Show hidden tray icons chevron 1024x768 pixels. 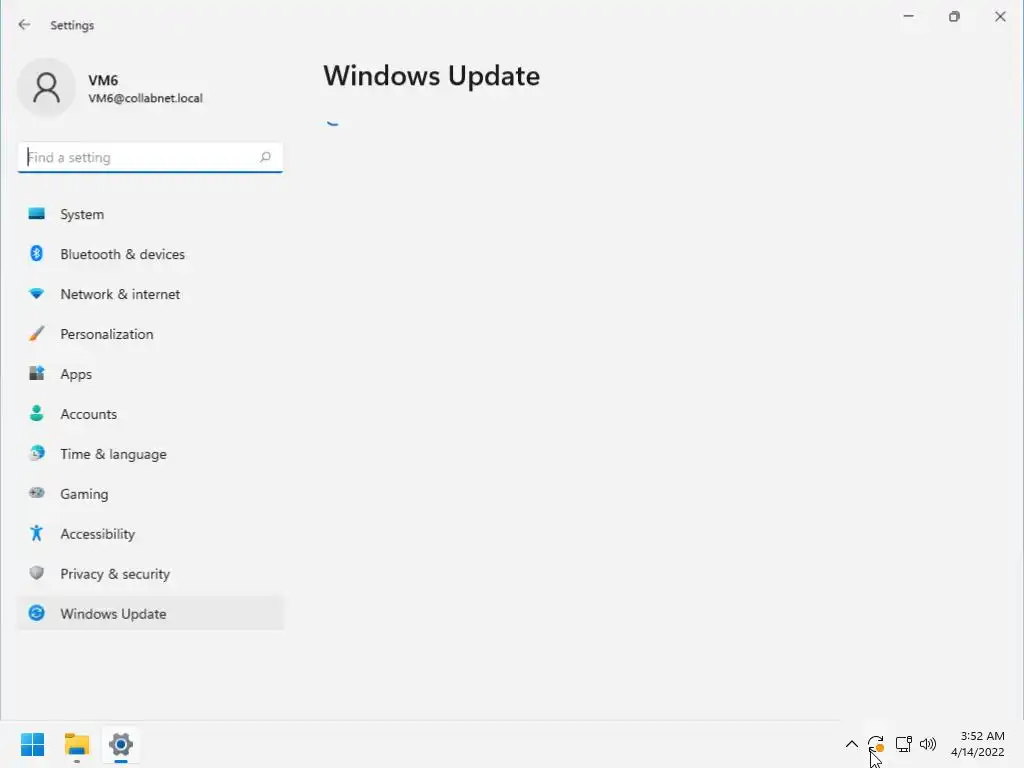tap(852, 744)
